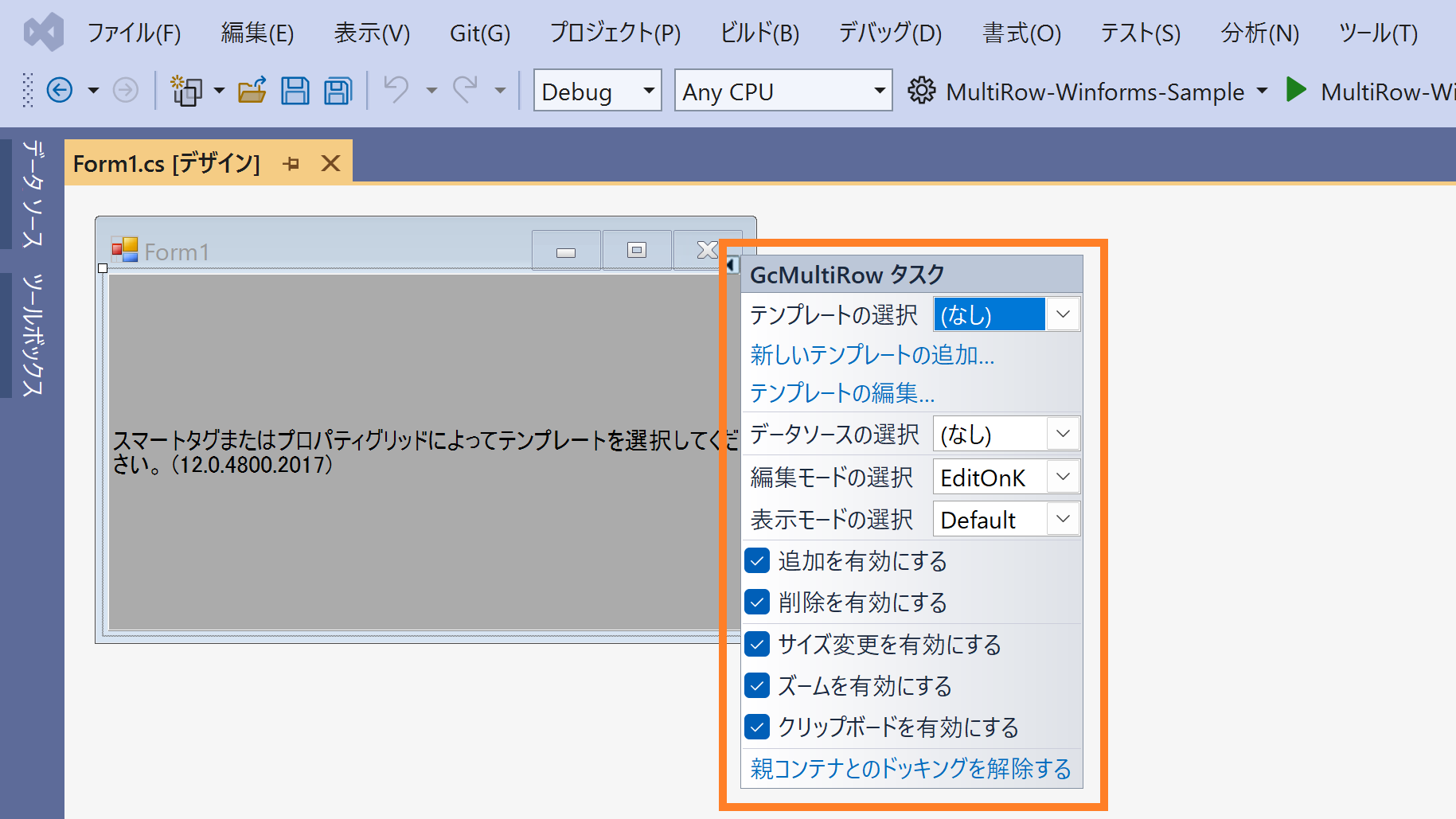Pin the Form1.cs design tab

[291, 164]
